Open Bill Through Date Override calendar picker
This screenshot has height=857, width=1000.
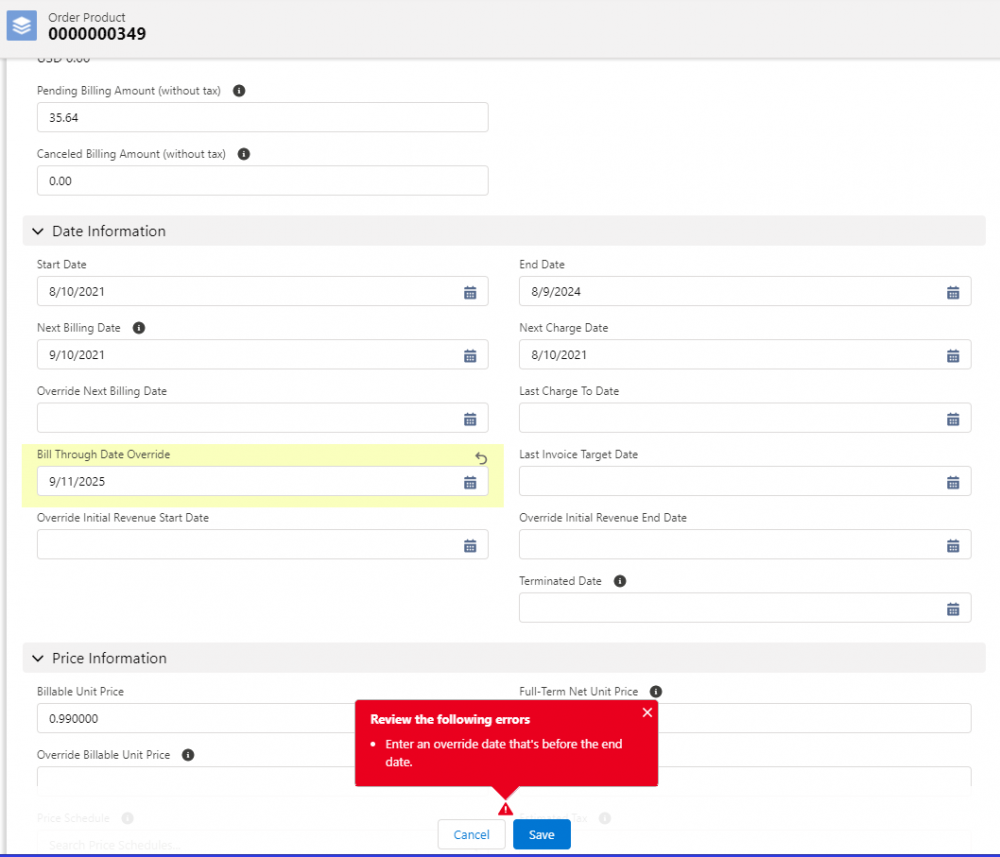tap(470, 482)
